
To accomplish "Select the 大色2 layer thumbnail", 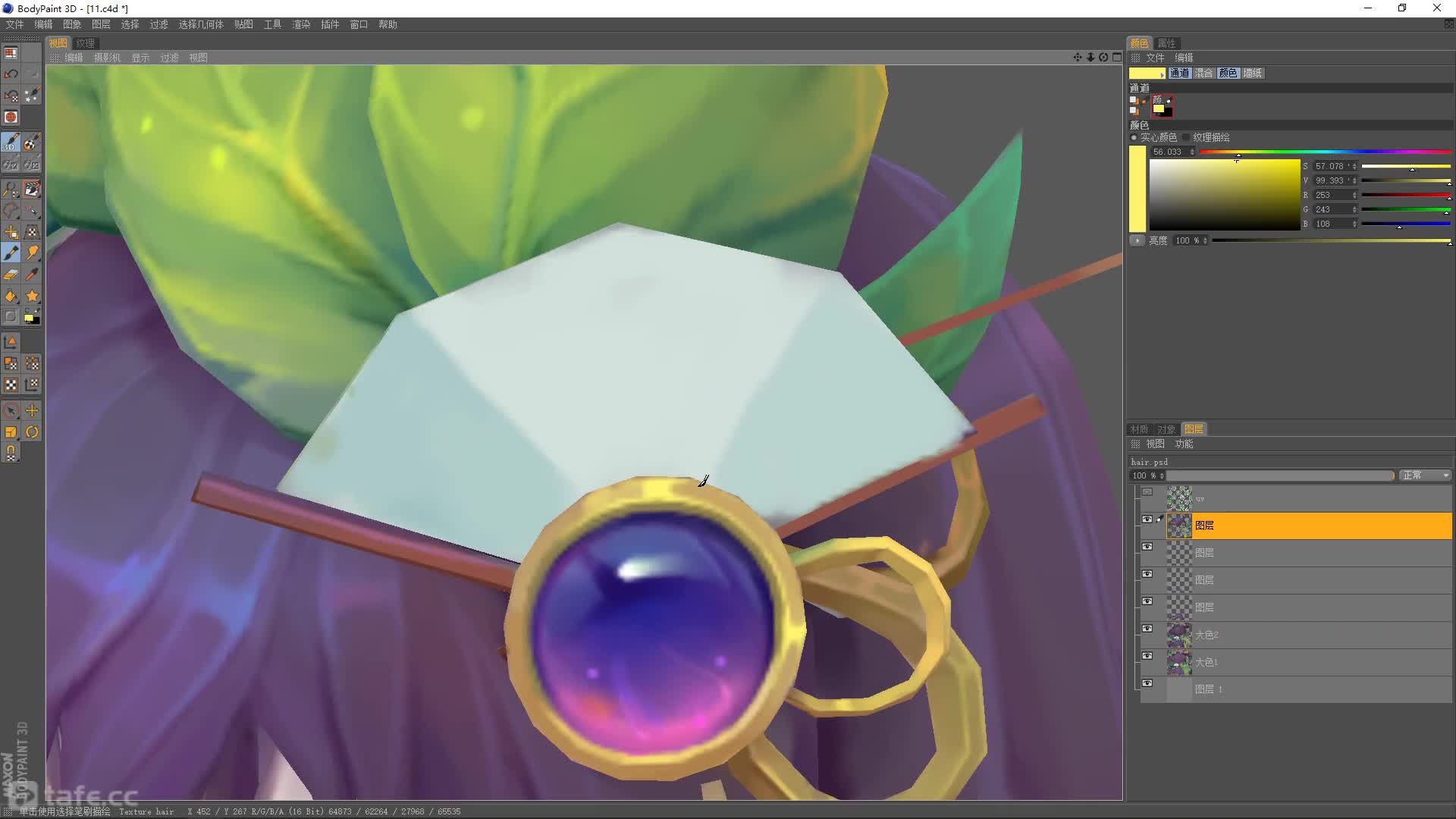I will pyautogui.click(x=1178, y=635).
